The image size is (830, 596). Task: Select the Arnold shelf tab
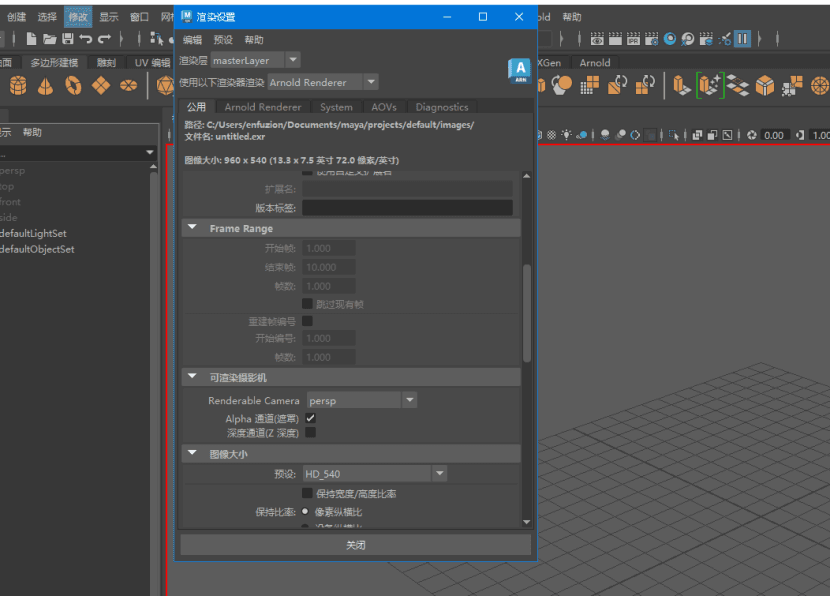pos(595,62)
